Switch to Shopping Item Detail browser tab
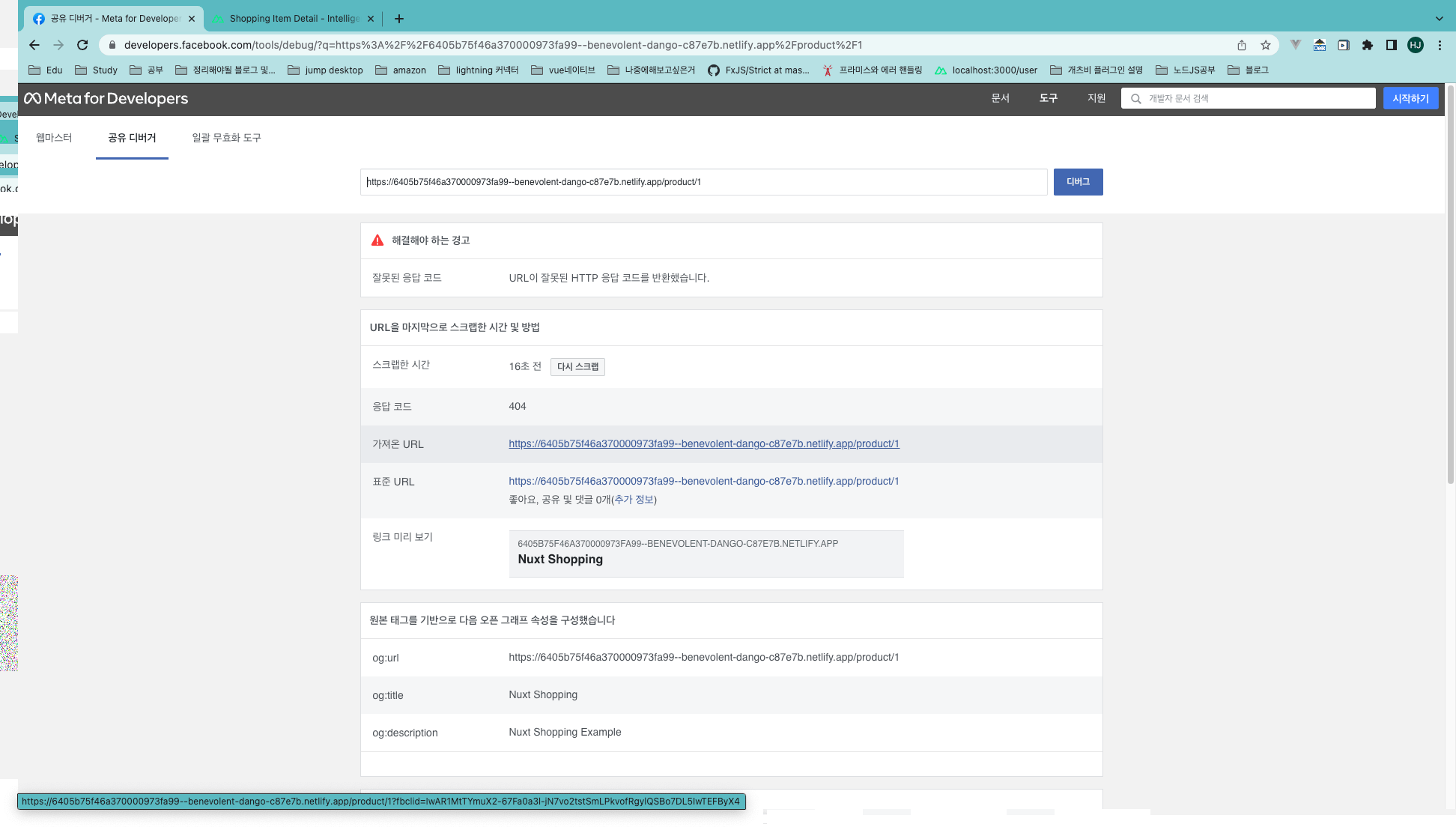1456x830 pixels. pos(293,19)
